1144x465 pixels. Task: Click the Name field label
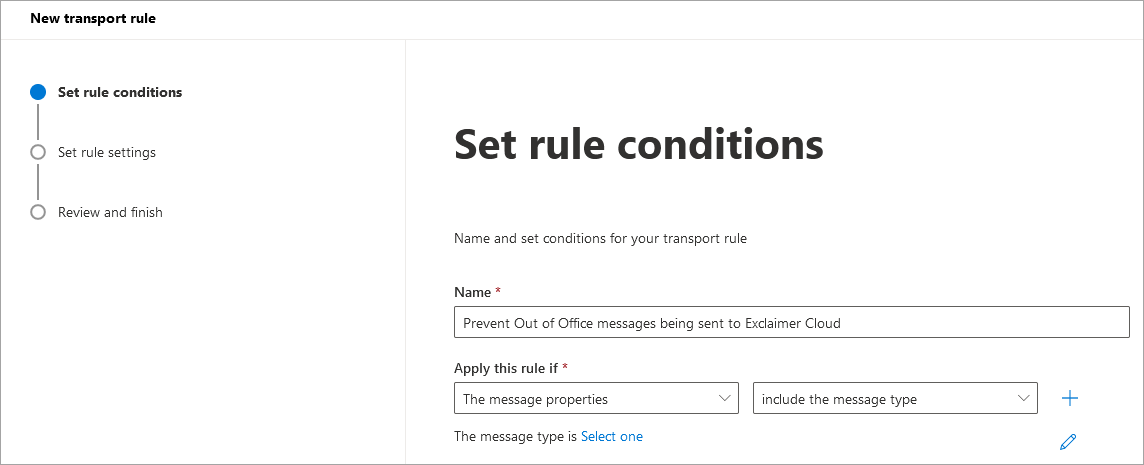click(472, 292)
